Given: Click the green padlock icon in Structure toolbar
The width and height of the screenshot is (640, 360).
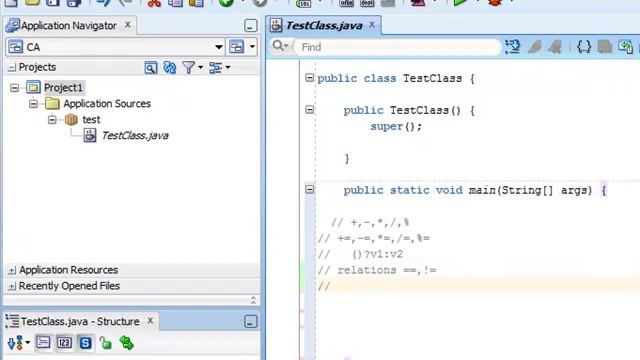Looking at the screenshot, I should coord(106,343).
